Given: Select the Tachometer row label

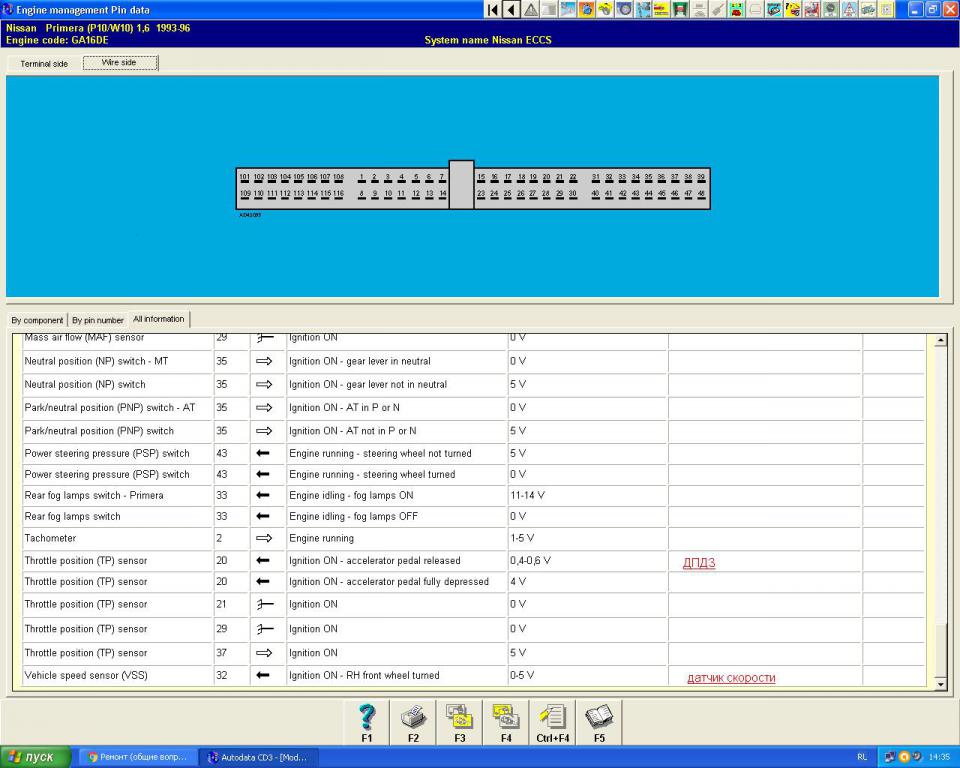Looking at the screenshot, I should tap(50, 538).
